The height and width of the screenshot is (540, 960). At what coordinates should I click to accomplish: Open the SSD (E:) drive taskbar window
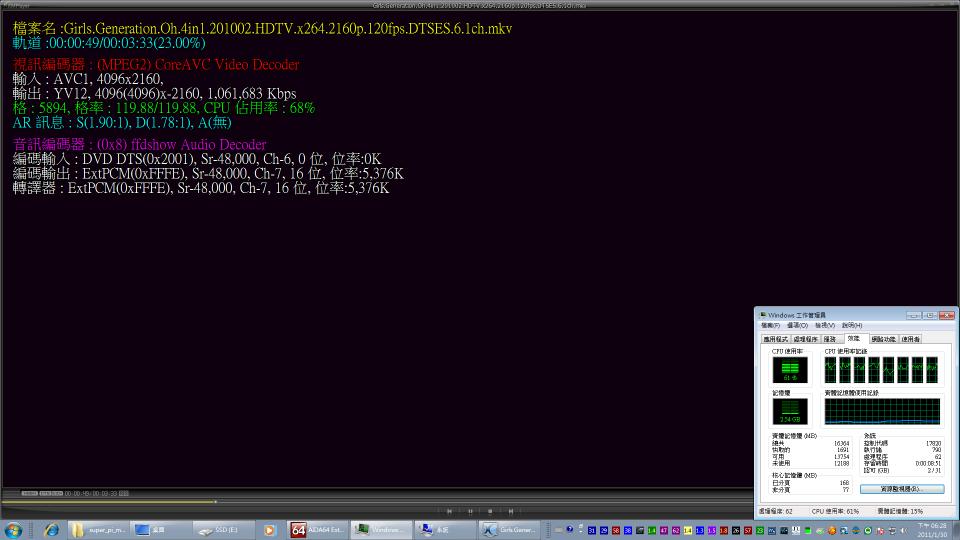[224, 530]
